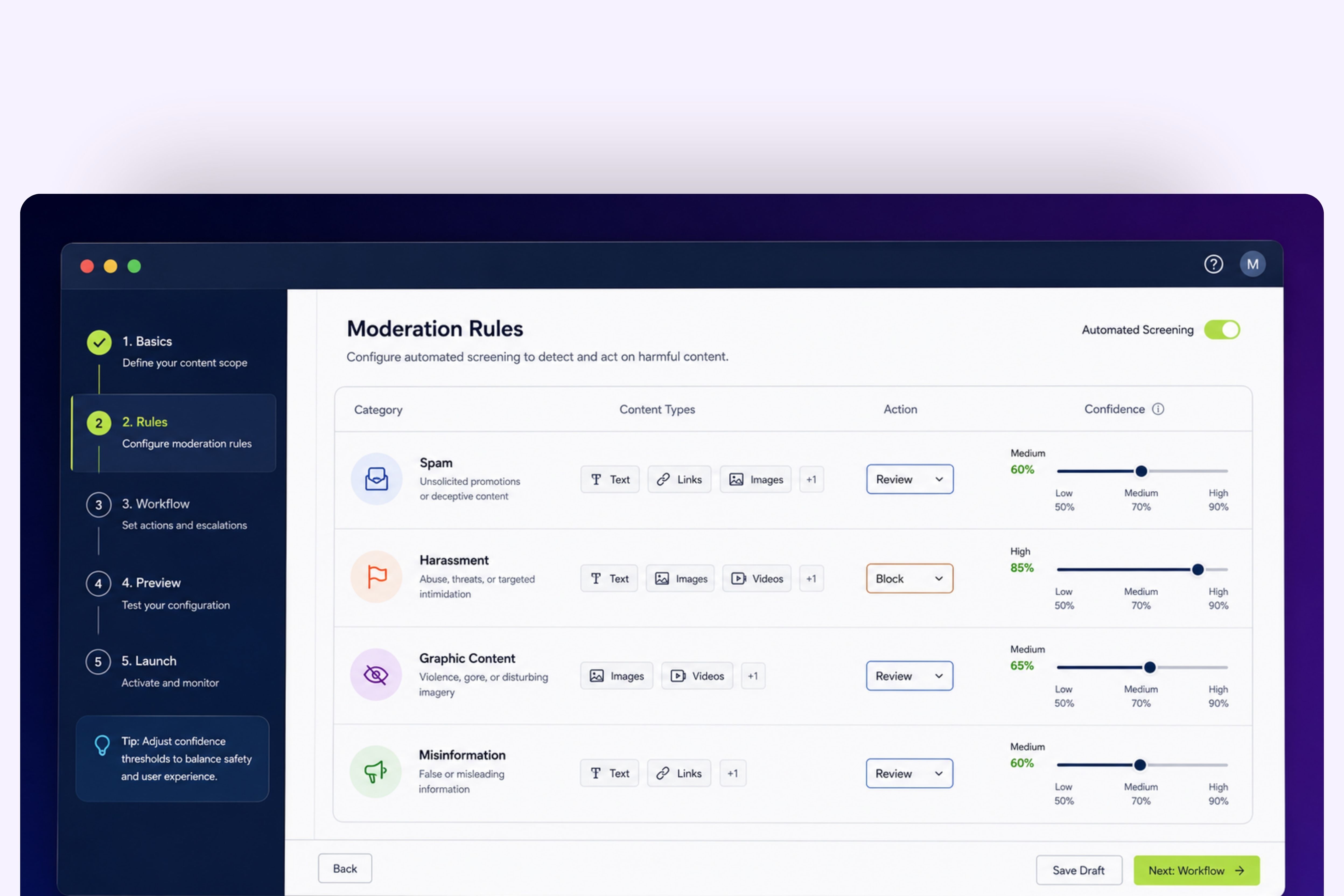Click Spam confidence slider handle
Viewport: 1344px width, 896px height.
(x=1141, y=471)
